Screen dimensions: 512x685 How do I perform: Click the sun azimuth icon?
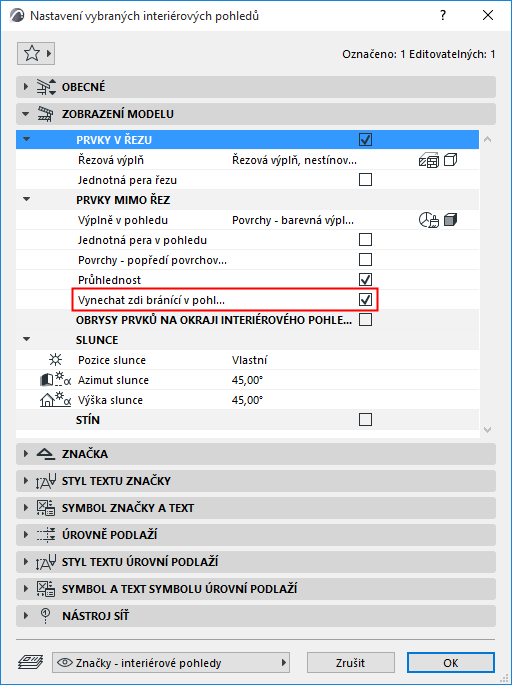pyautogui.click(x=55, y=380)
